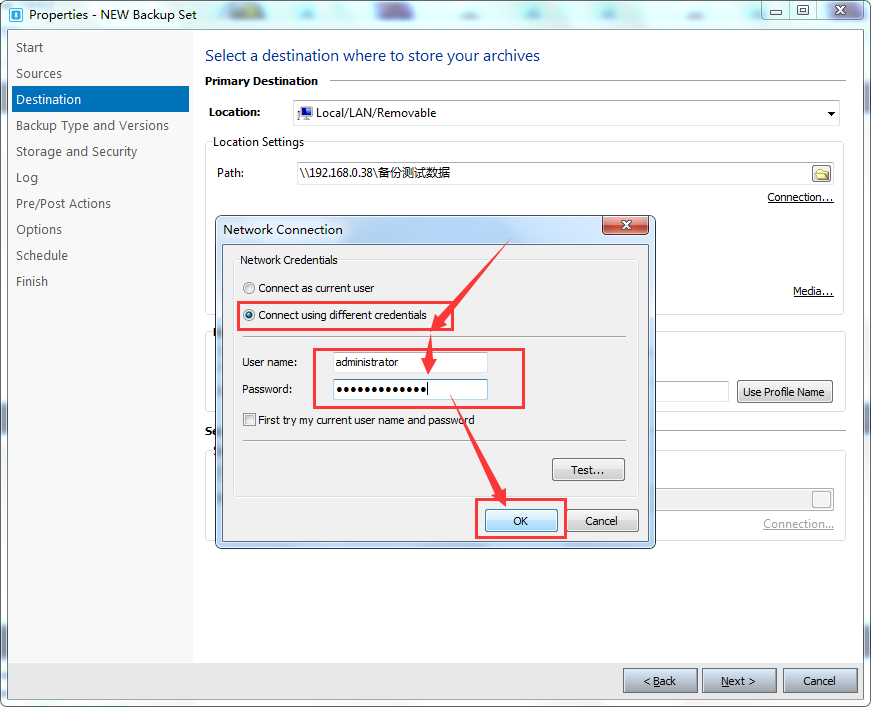Select Connect using different credentials option

(249, 315)
